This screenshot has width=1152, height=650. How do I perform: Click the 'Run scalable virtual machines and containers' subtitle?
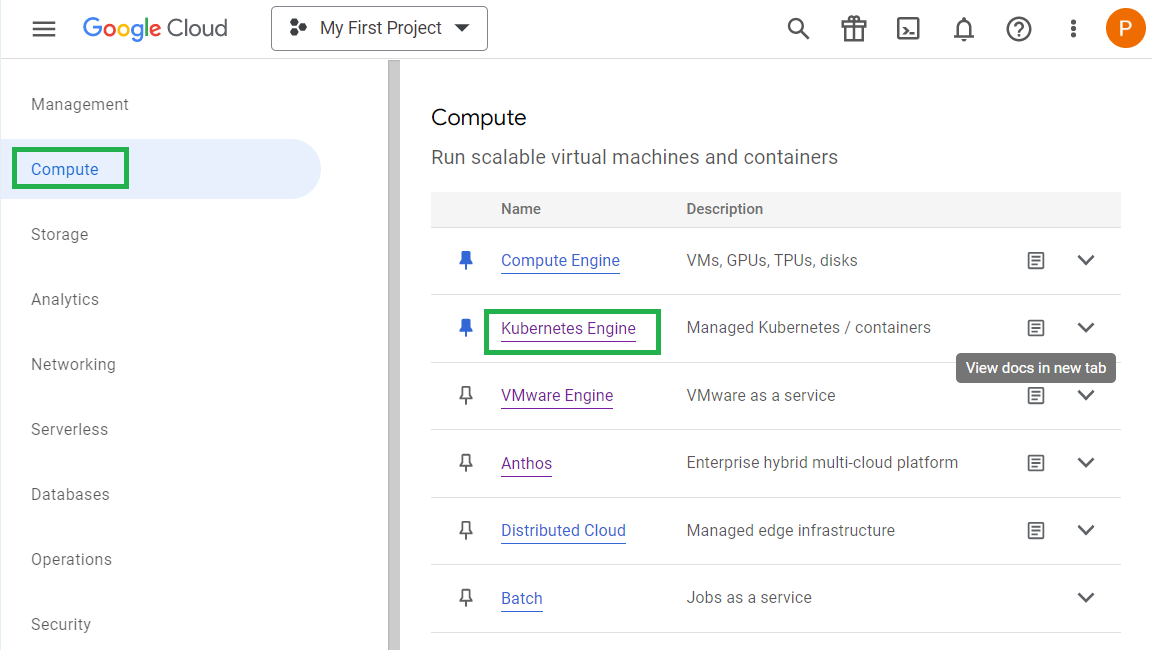pyautogui.click(x=634, y=157)
